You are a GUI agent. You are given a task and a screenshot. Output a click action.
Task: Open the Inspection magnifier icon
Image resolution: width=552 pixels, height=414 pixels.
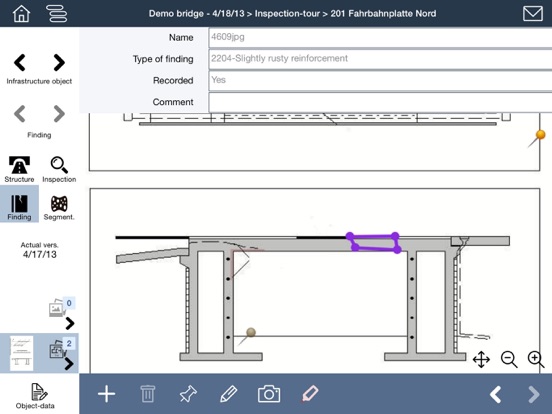pos(59,169)
